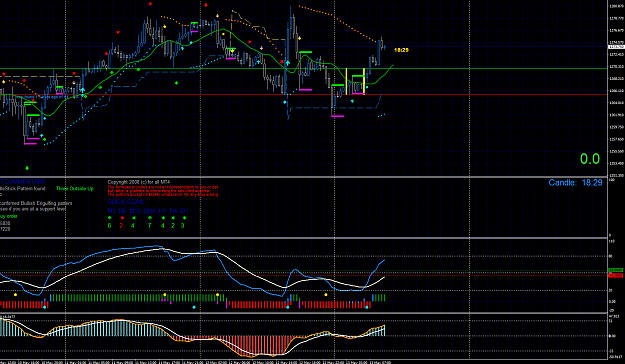Select the H1 timeframe label in Quick Scan
The height and width of the screenshot is (364, 625).
point(162,211)
